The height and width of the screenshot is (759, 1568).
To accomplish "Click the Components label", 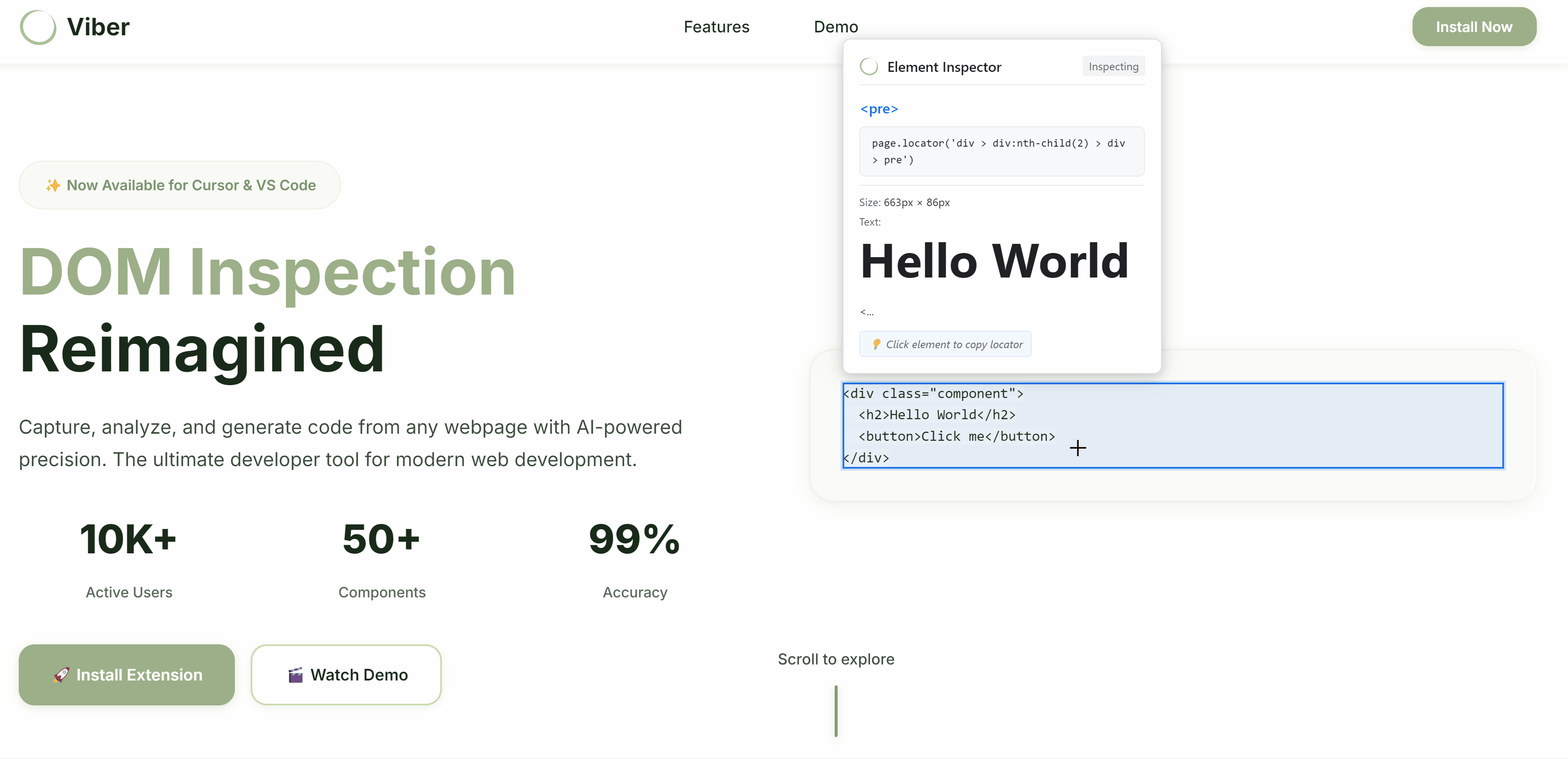I will (382, 592).
